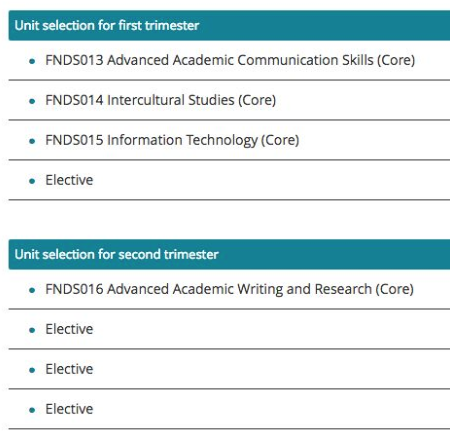Collapse the 'Unit selection for second trimester' header
This screenshot has height=444, width=450.
point(229,254)
